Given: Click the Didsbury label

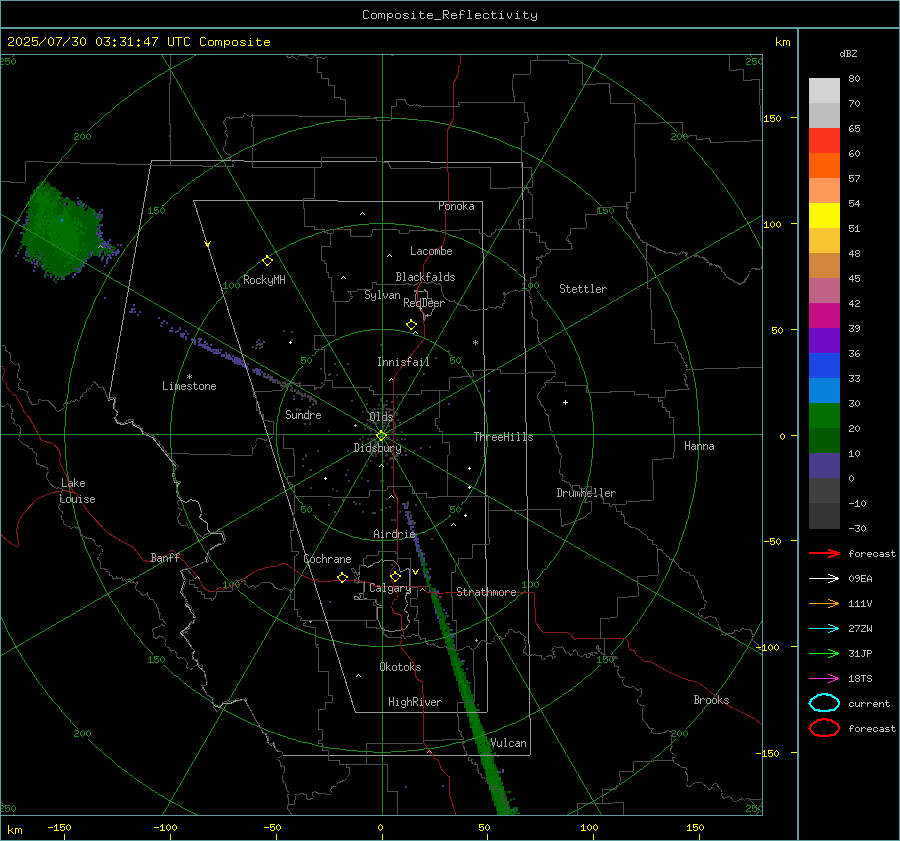Looking at the screenshot, I should click(x=377, y=448).
